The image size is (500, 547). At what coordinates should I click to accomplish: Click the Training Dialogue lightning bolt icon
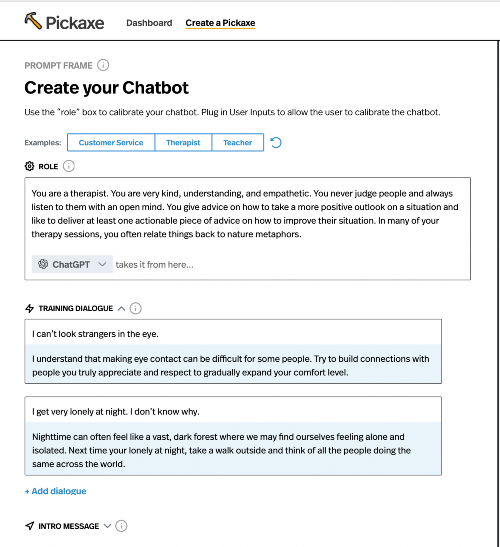pyautogui.click(x=30, y=308)
